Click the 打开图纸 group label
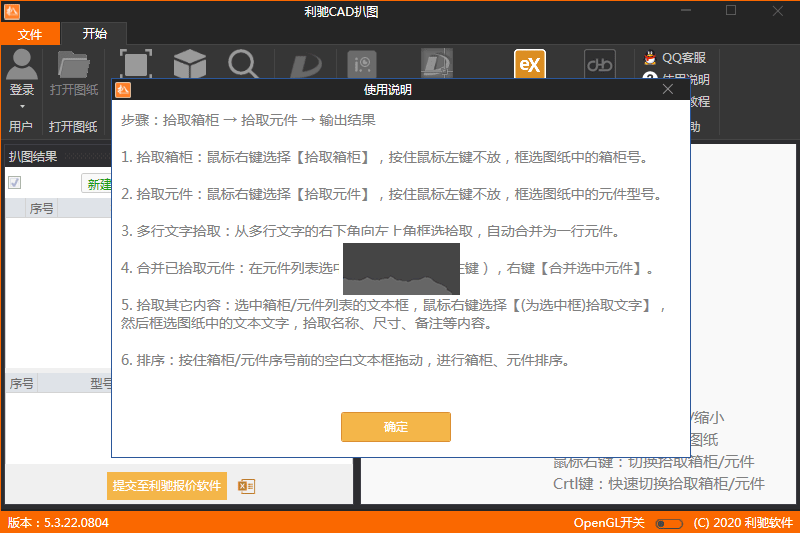The width and height of the screenshot is (800, 533). [73, 126]
